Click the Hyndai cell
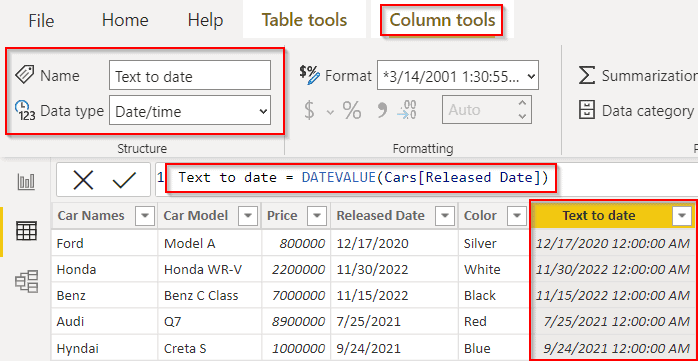 tap(104, 348)
